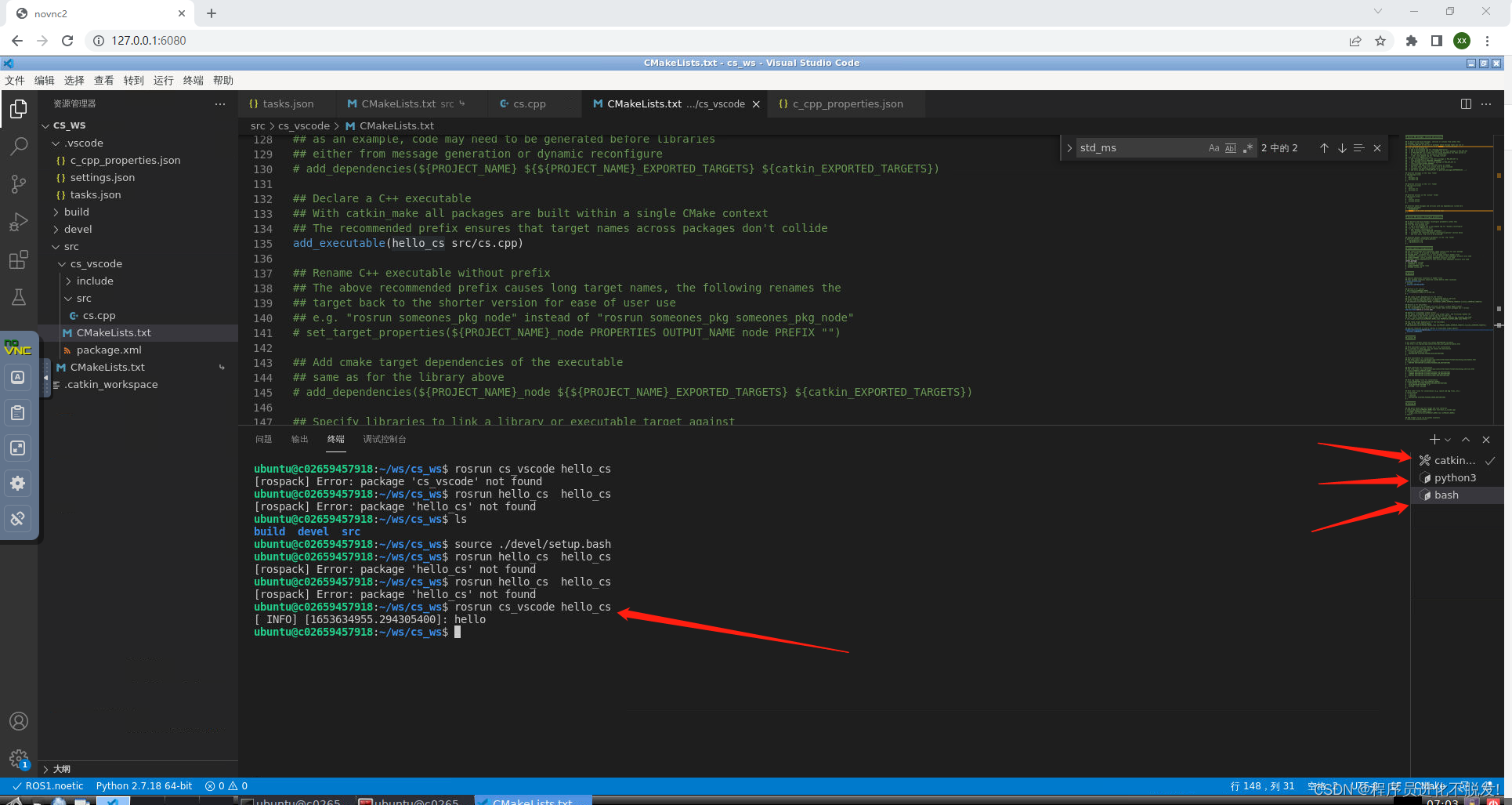Switch to the 问题 (Problems) panel tab
This screenshot has width=1512, height=805.
(x=264, y=440)
